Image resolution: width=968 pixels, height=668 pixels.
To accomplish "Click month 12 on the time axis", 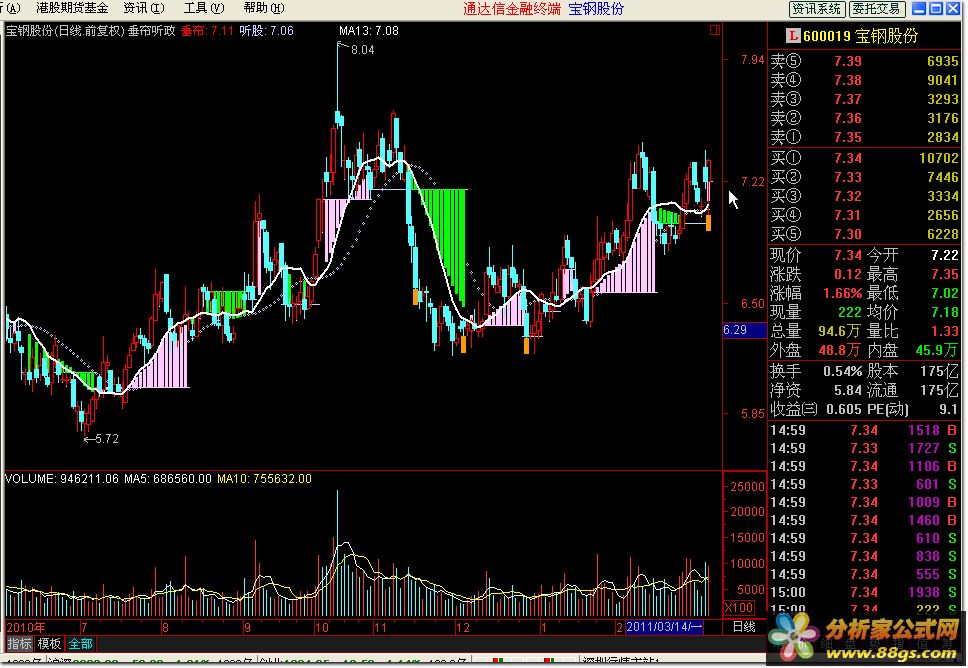I will 462,628.
